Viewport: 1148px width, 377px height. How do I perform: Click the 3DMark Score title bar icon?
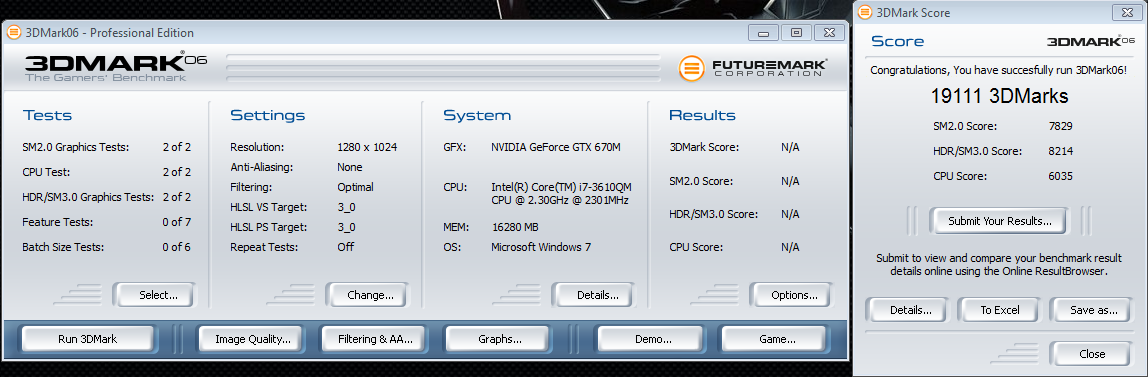[x=865, y=12]
